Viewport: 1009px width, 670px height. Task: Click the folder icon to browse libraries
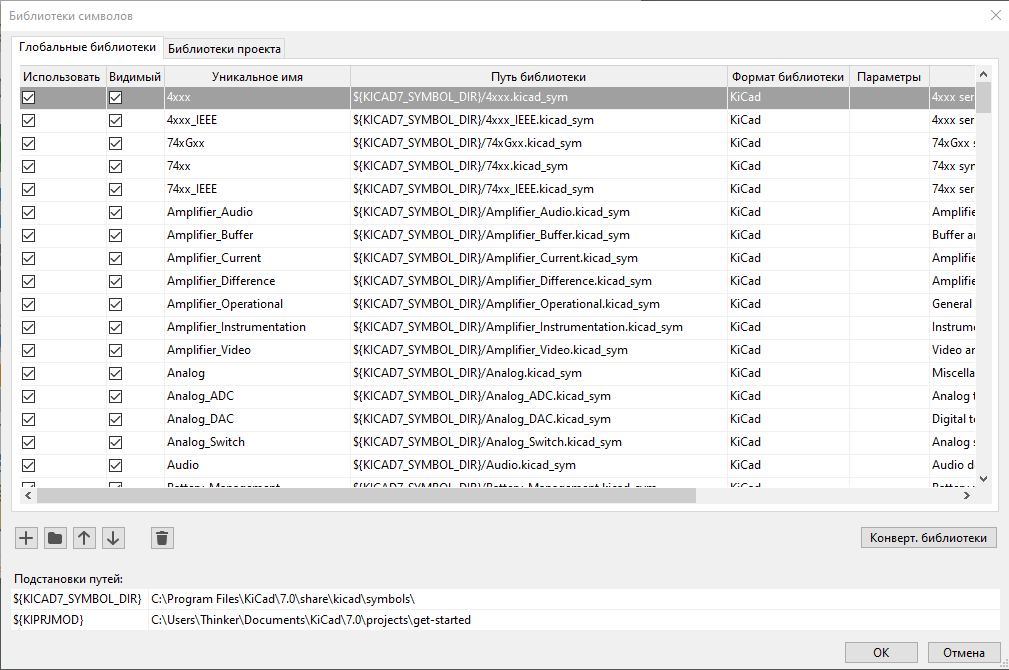[x=56, y=538]
